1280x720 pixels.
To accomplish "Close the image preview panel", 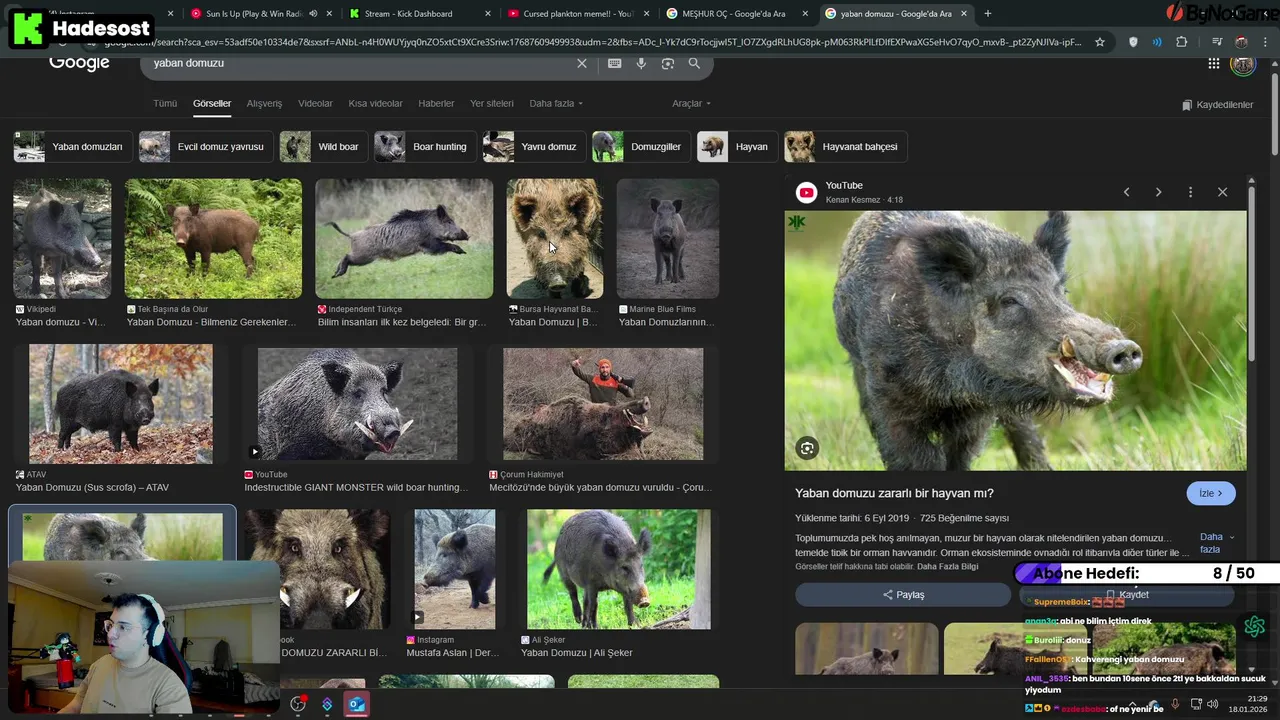I will tap(1222, 192).
